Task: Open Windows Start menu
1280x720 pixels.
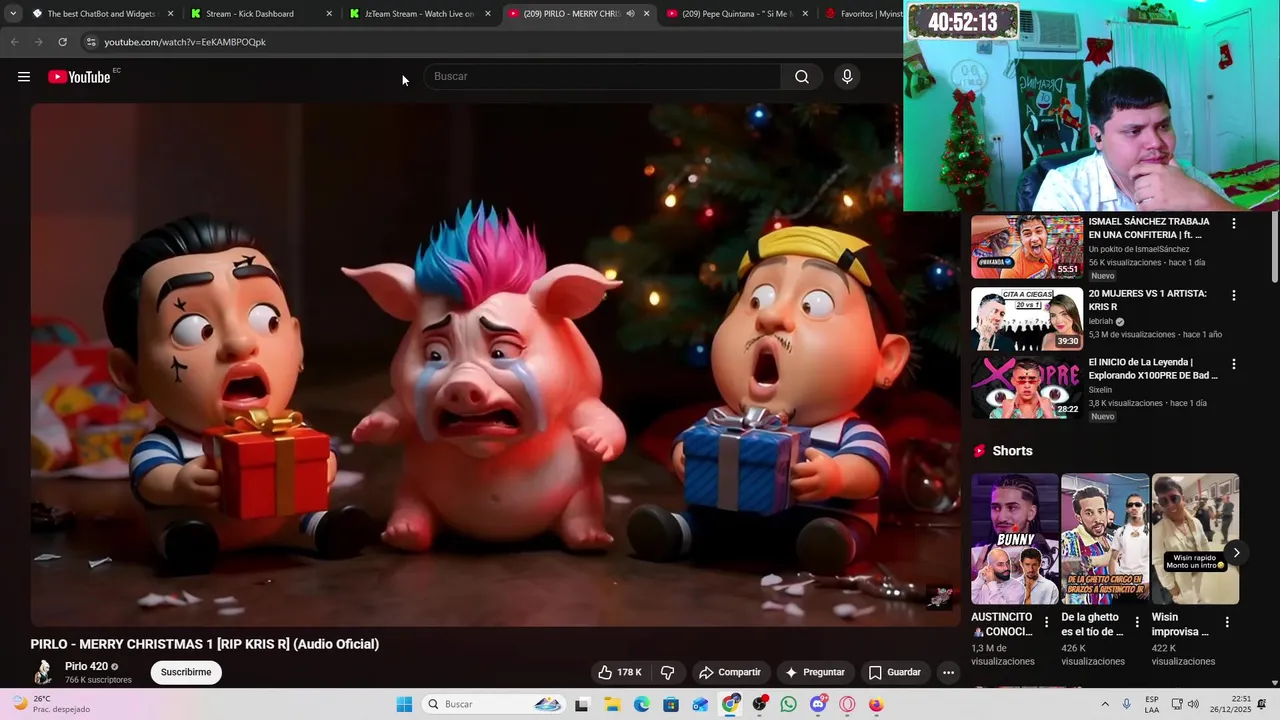Action: [x=404, y=704]
